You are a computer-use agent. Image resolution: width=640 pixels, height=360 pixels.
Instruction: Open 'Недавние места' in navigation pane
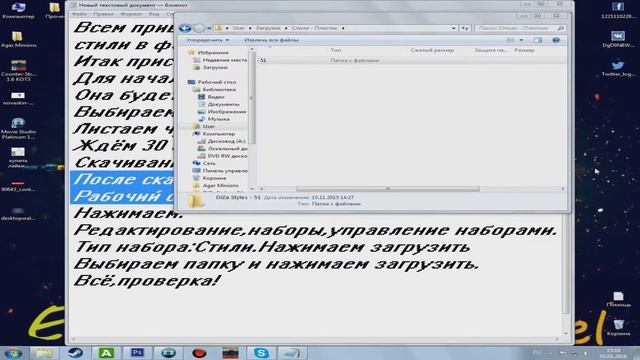(x=224, y=60)
